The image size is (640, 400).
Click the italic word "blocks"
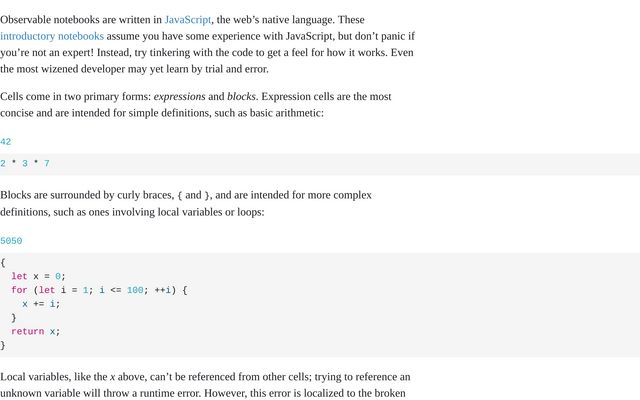pos(241,97)
